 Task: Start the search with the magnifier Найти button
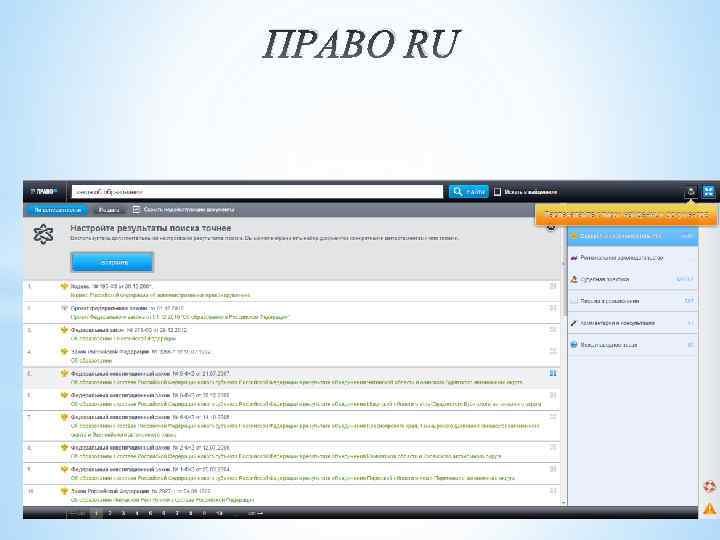(x=468, y=191)
